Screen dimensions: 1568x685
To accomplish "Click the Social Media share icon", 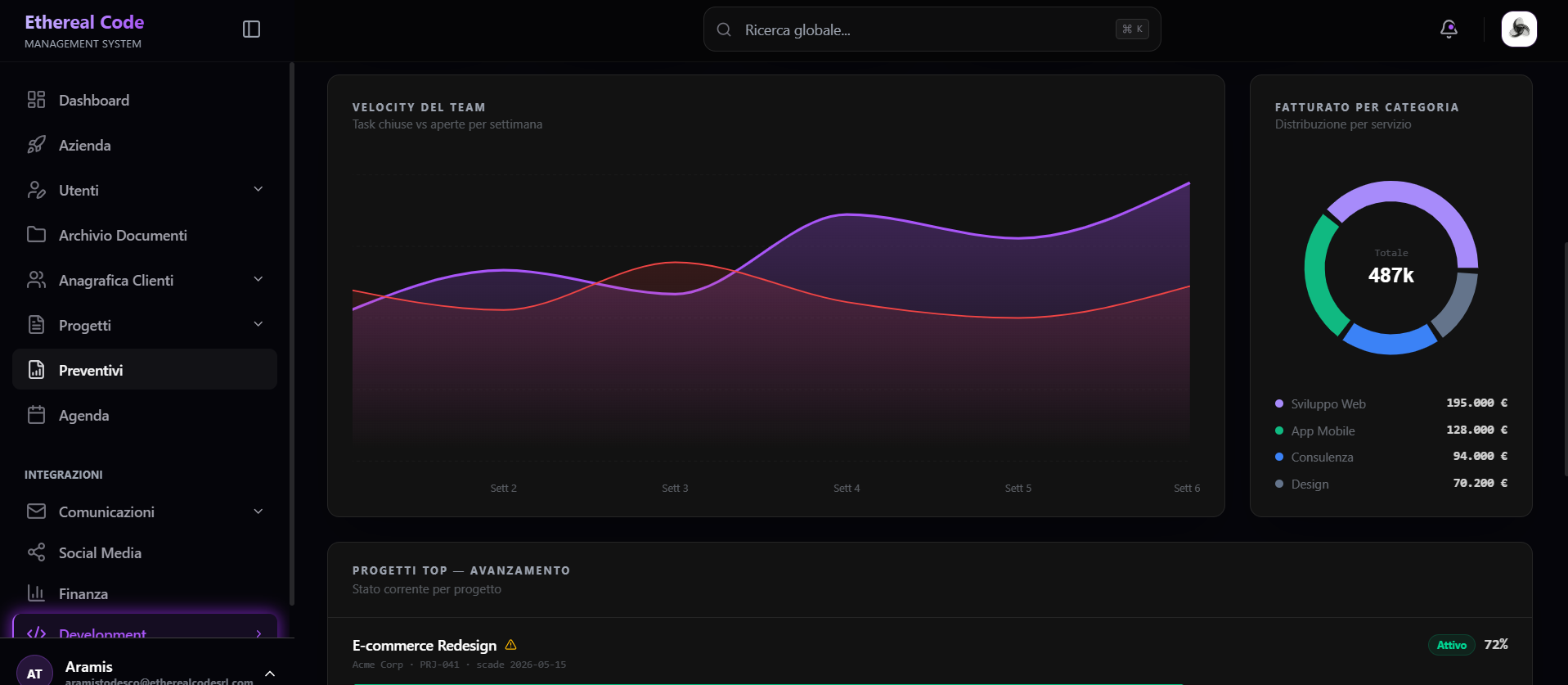I will 36,552.
